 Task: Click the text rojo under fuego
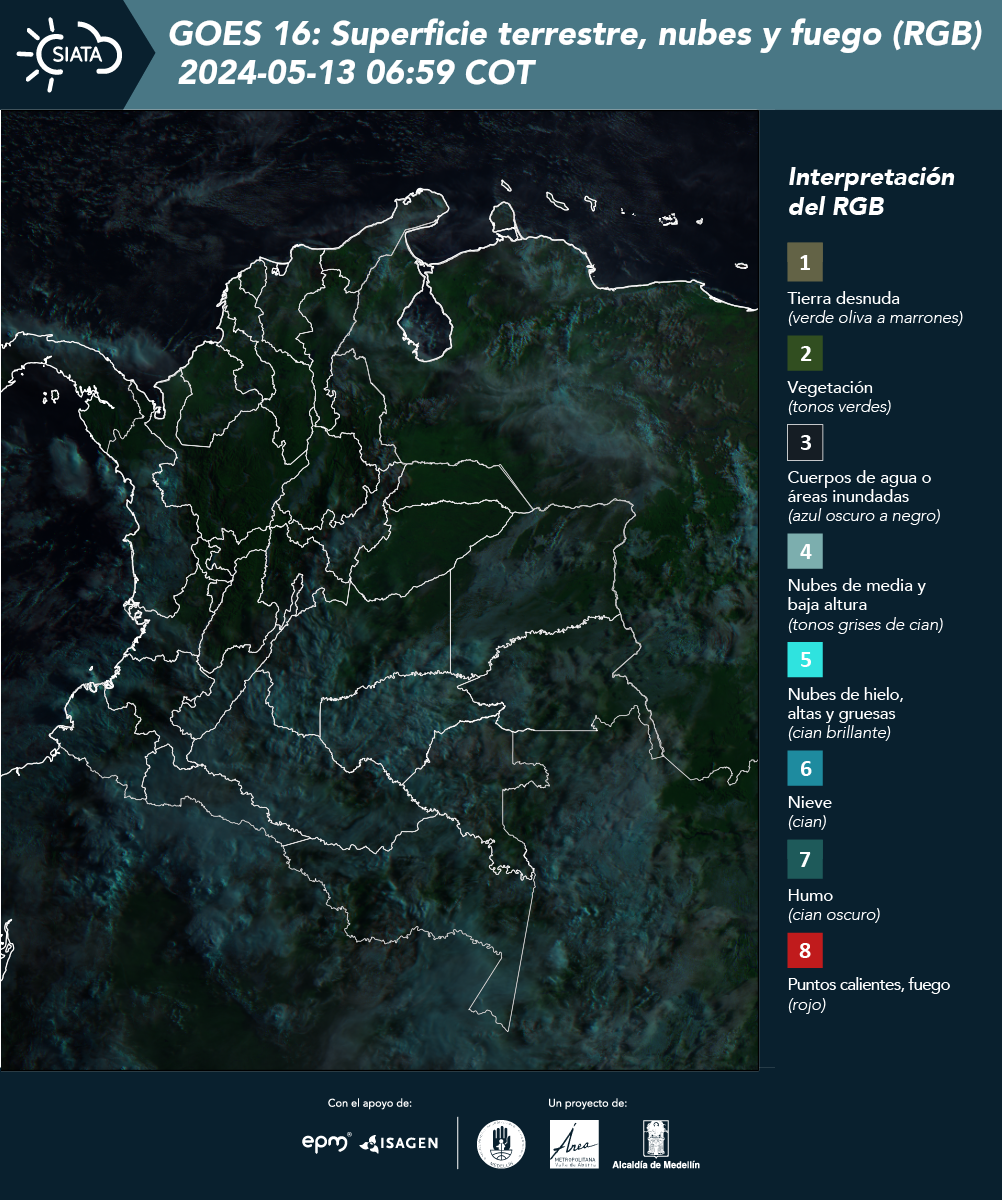click(807, 1005)
